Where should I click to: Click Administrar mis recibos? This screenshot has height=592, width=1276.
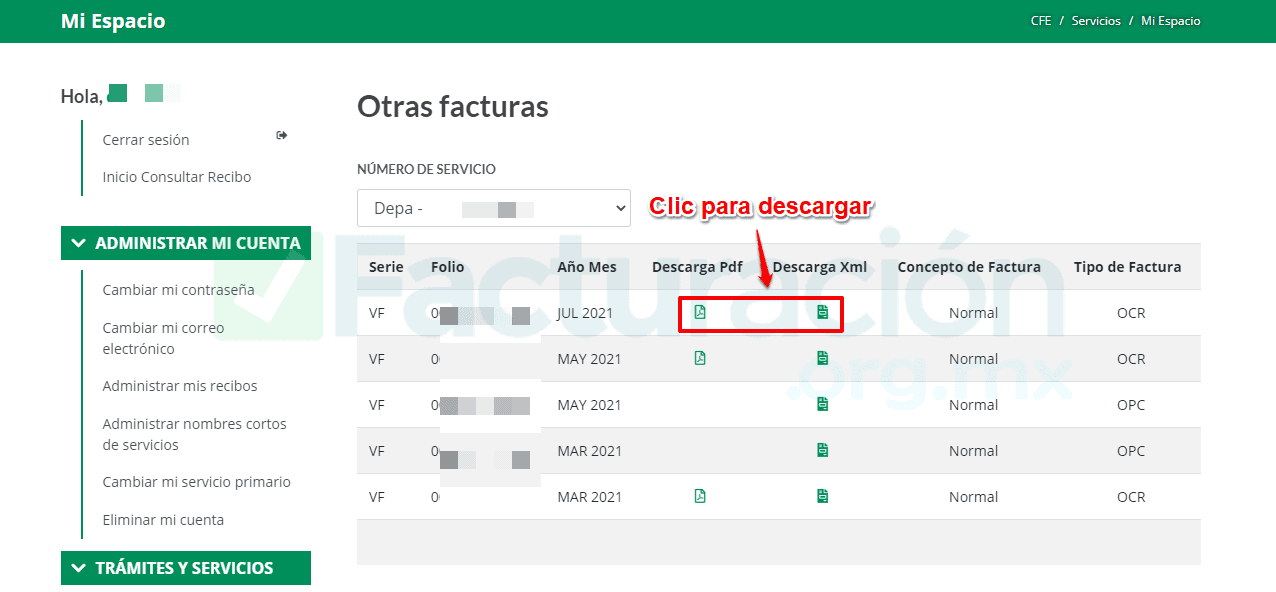[x=180, y=385]
